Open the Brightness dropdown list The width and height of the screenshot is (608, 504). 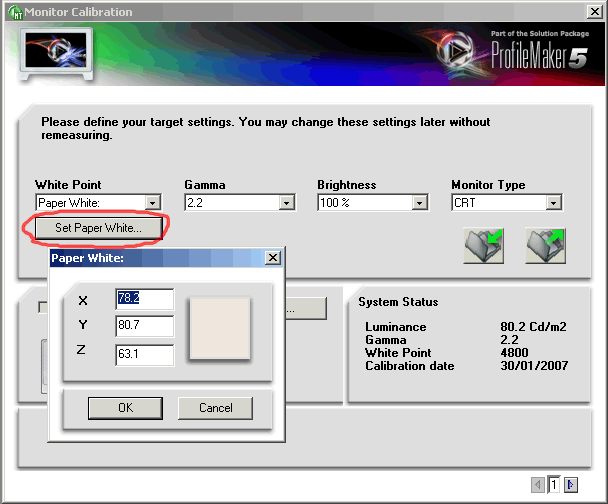point(420,203)
